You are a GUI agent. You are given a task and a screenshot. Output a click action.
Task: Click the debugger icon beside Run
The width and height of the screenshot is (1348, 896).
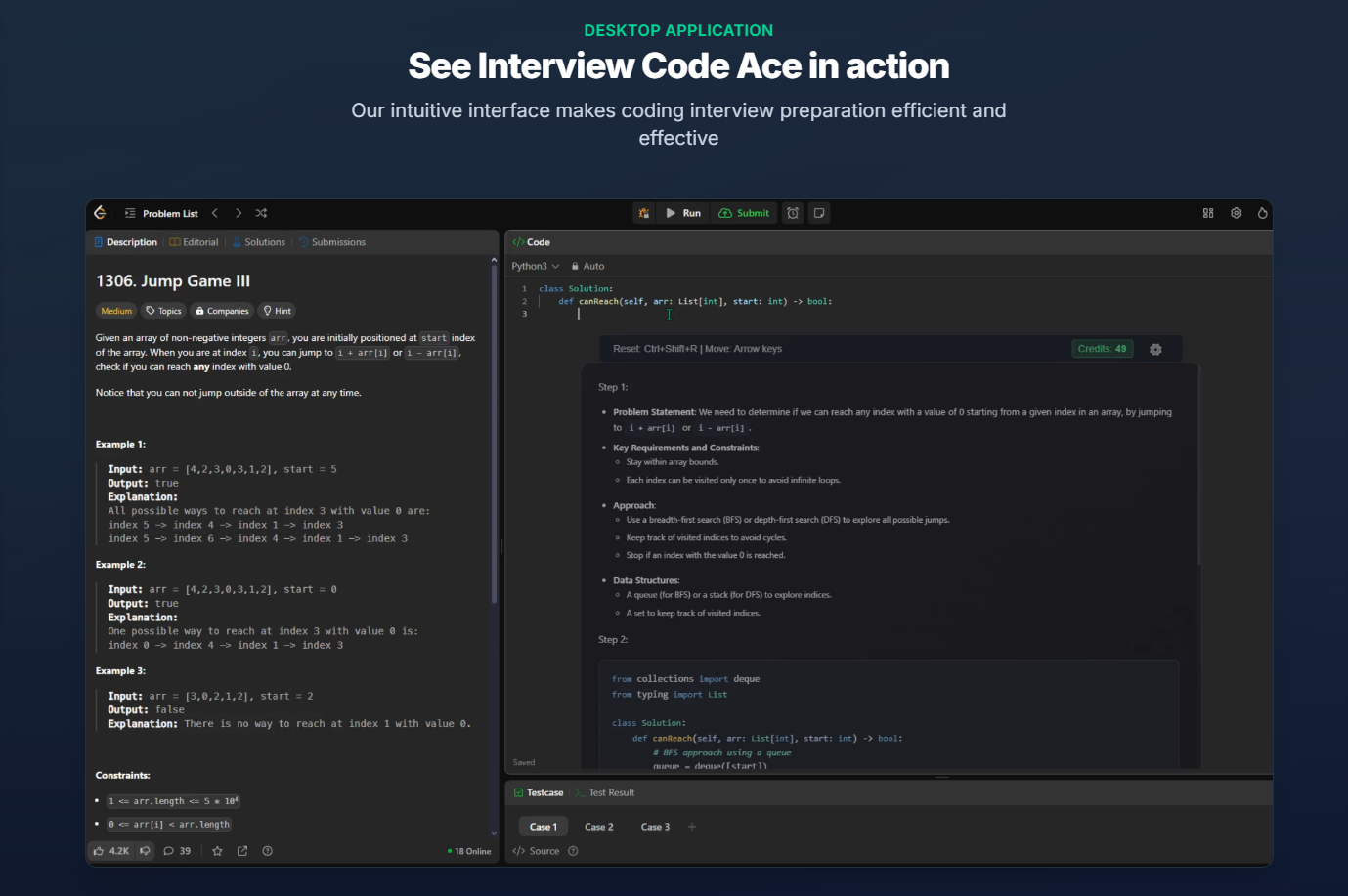click(x=644, y=213)
